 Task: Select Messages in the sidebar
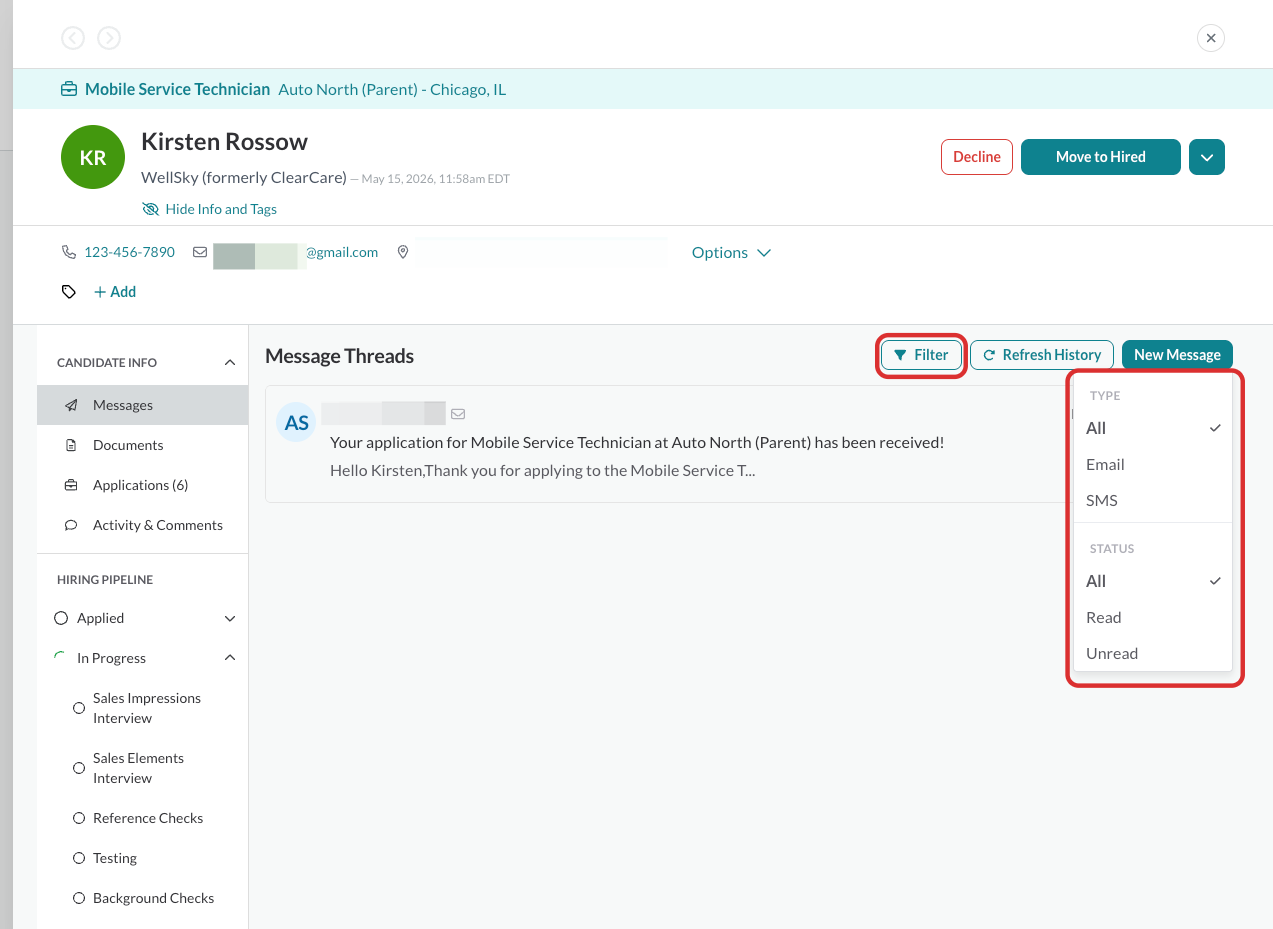tap(142, 405)
